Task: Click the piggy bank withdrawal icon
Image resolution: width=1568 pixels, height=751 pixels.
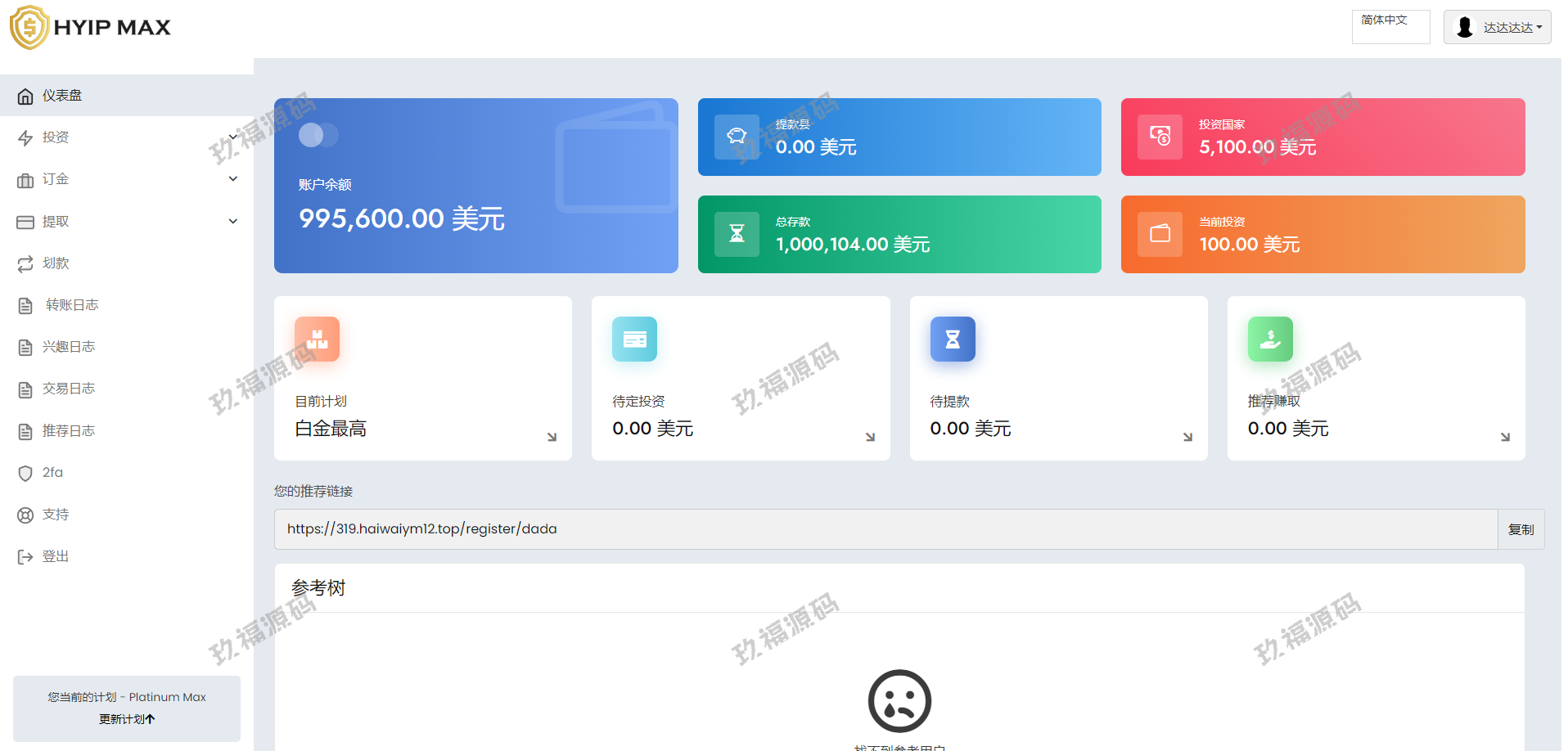Action: coord(737,137)
